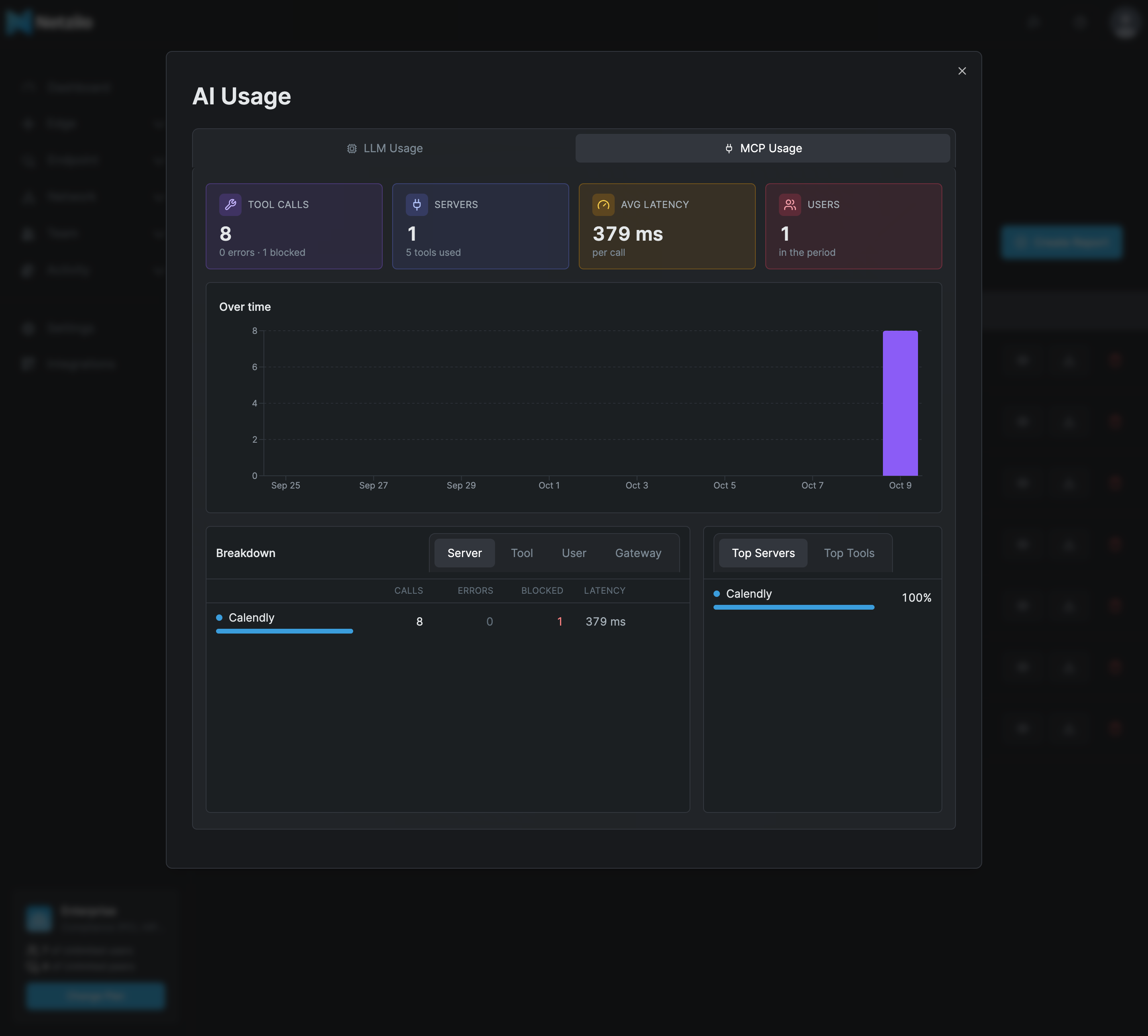Click the plug icon beside MCP Usage
1148x1036 pixels.
click(x=729, y=149)
